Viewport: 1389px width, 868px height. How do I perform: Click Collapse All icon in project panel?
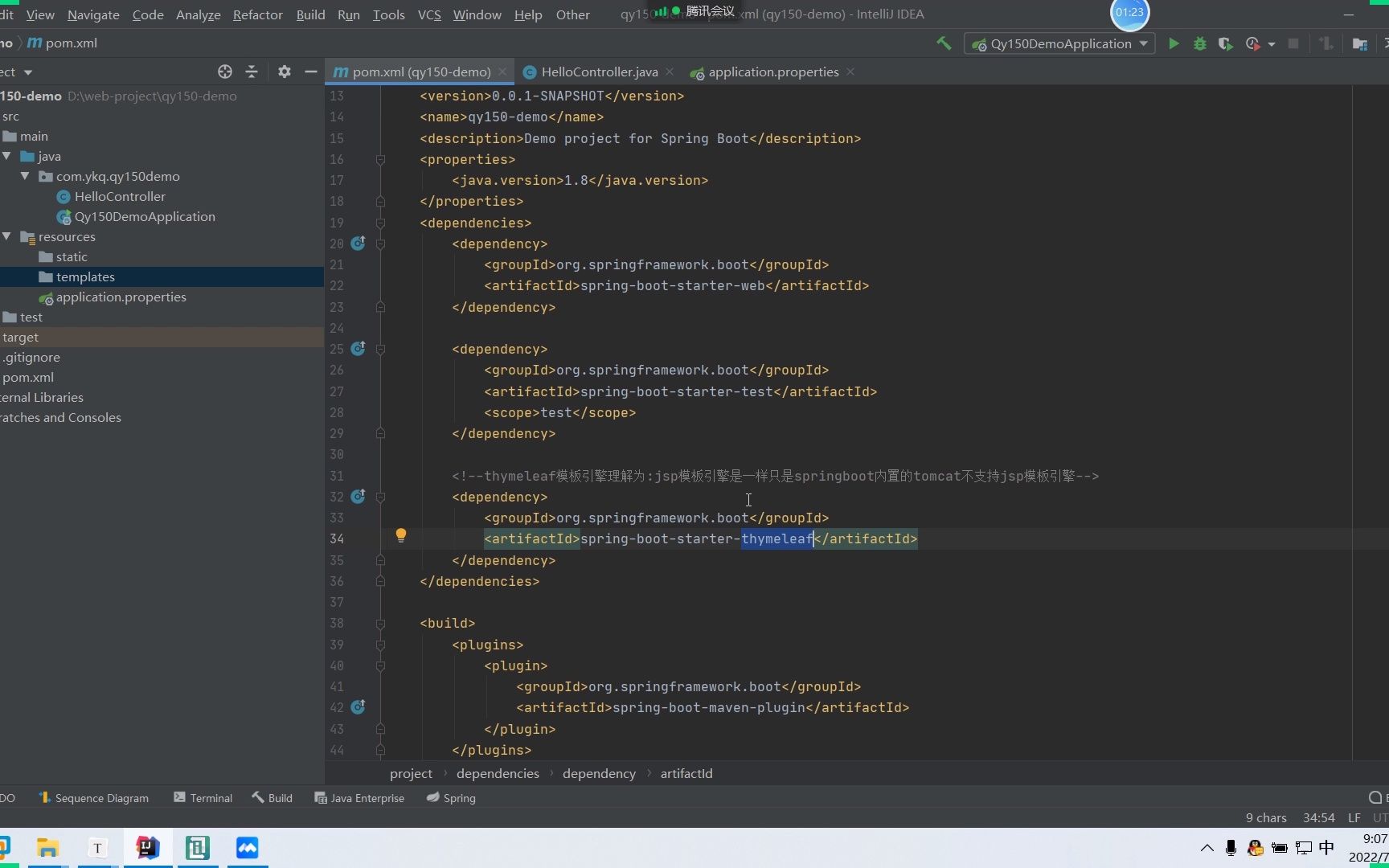coord(252,72)
